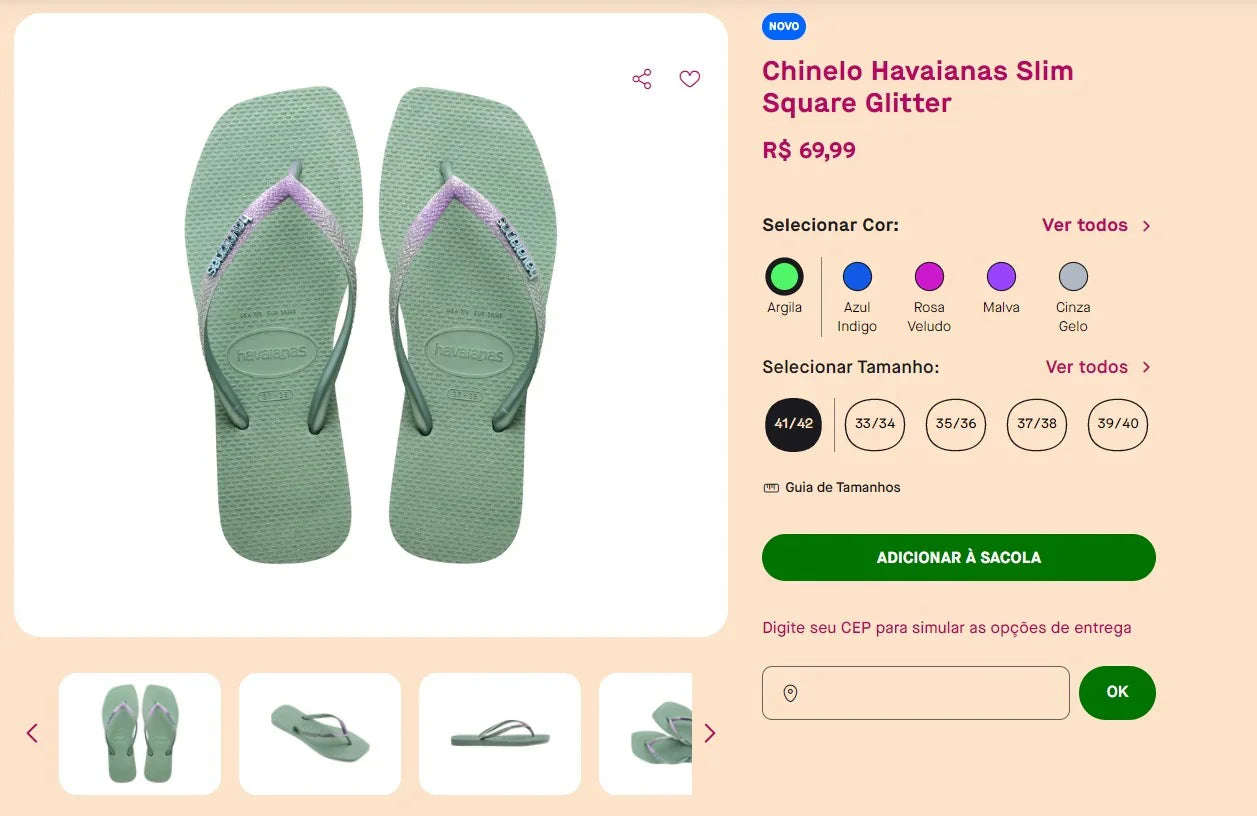This screenshot has width=1257, height=816.
Task: Select size 37/38
Action: 1037,424
